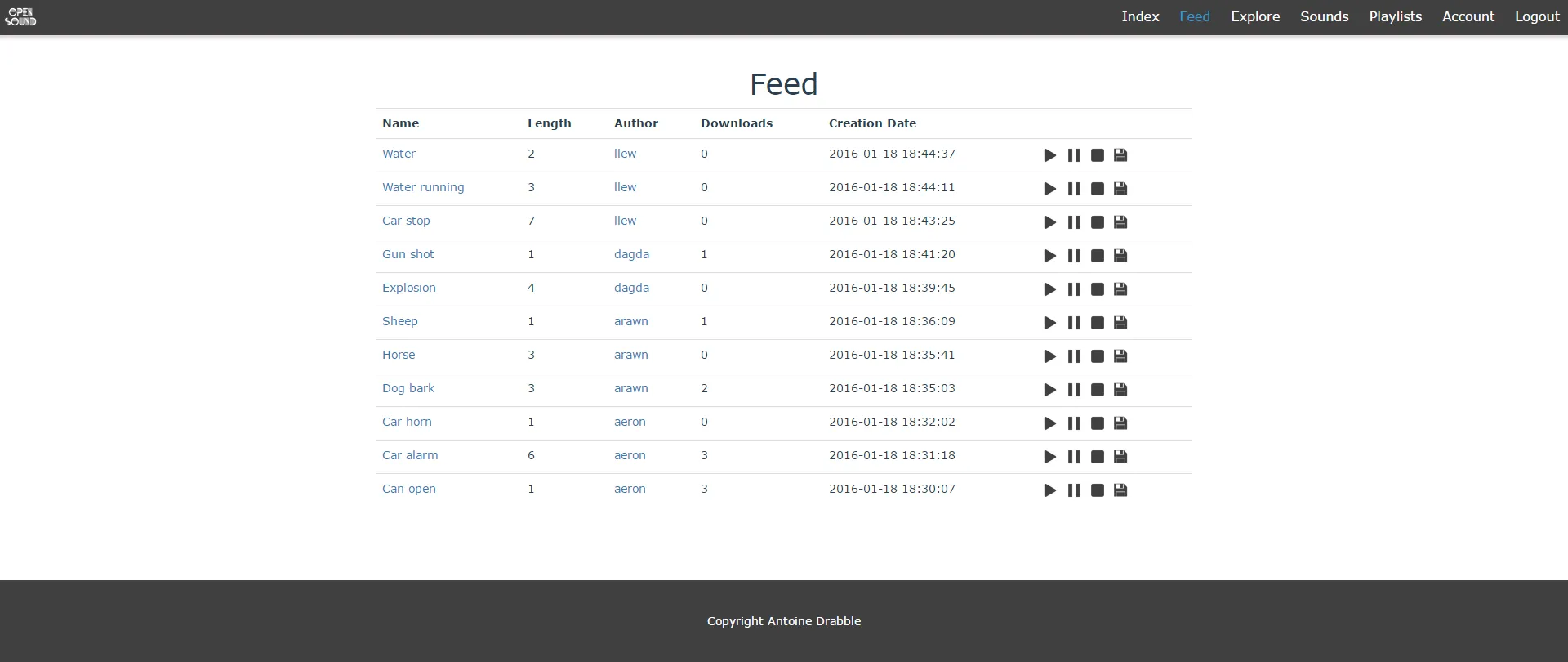Click the Creation Date column header

coord(872,123)
